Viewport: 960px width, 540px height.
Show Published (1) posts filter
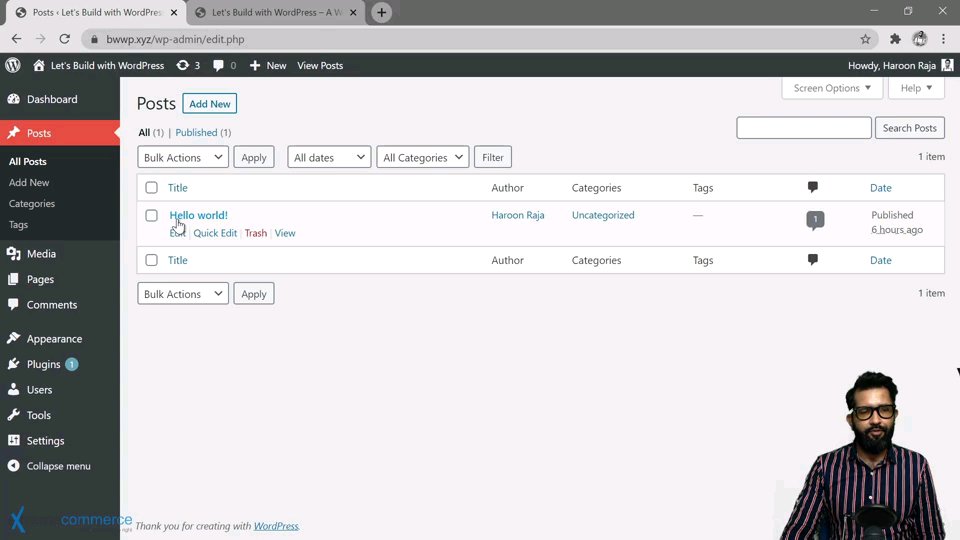(x=203, y=132)
